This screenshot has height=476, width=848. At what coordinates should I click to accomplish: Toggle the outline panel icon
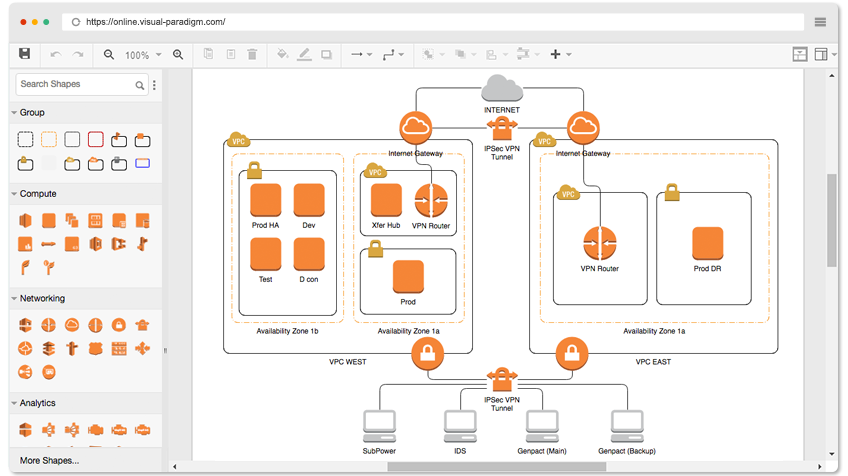click(800, 54)
